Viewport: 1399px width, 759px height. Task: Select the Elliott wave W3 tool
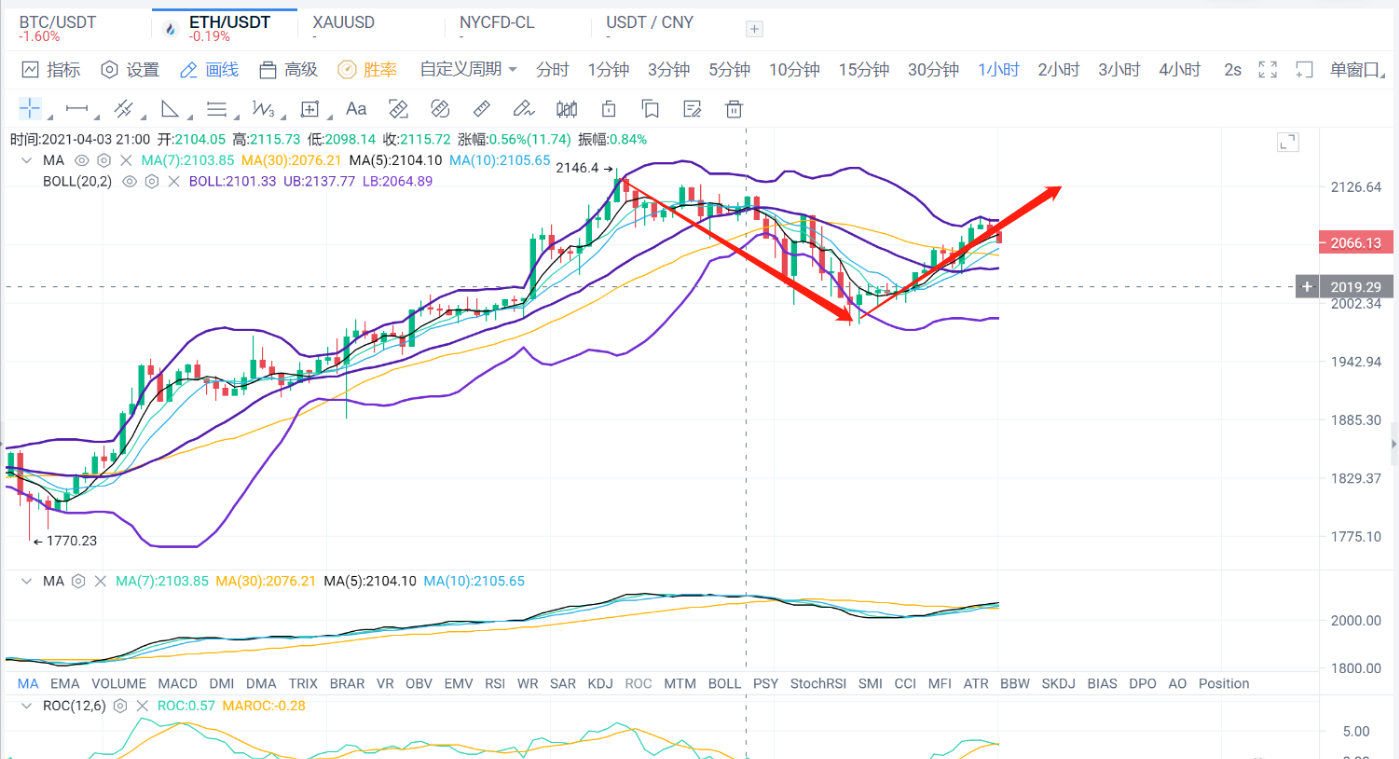(x=263, y=109)
